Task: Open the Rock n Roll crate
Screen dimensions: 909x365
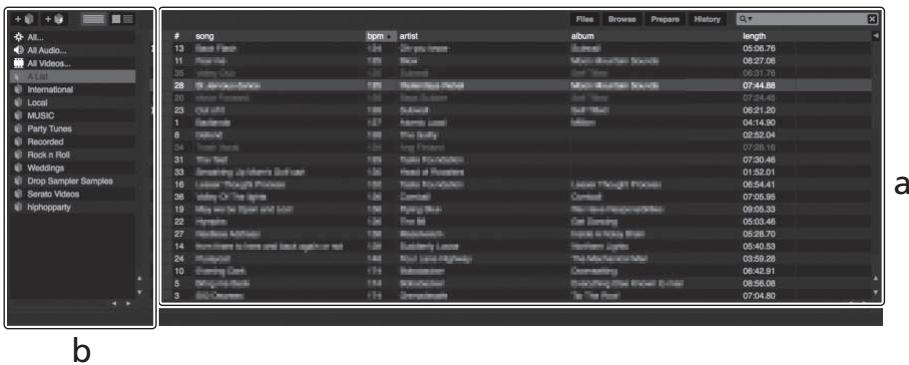Action: (x=73, y=155)
